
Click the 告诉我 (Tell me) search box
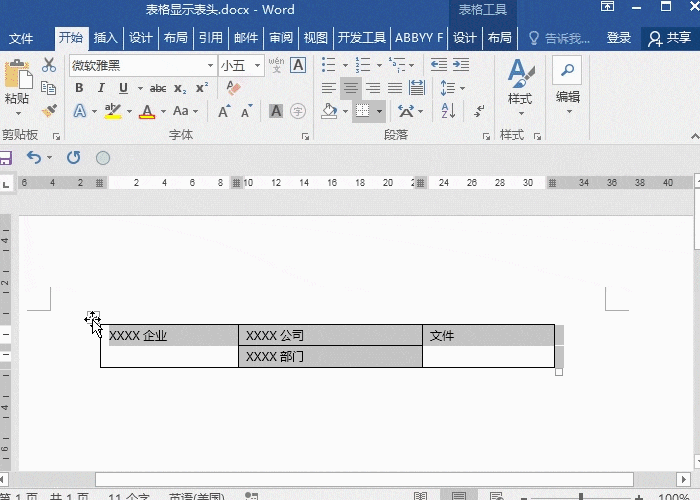coord(559,38)
